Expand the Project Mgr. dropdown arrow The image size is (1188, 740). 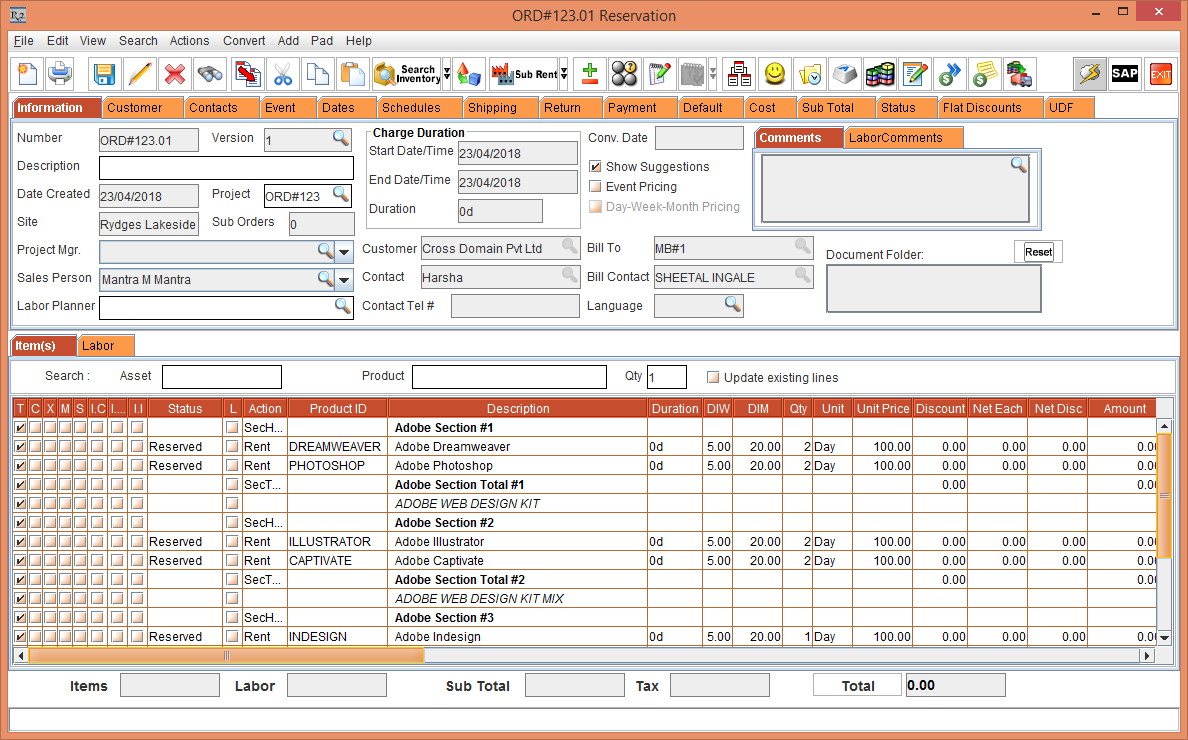344,251
